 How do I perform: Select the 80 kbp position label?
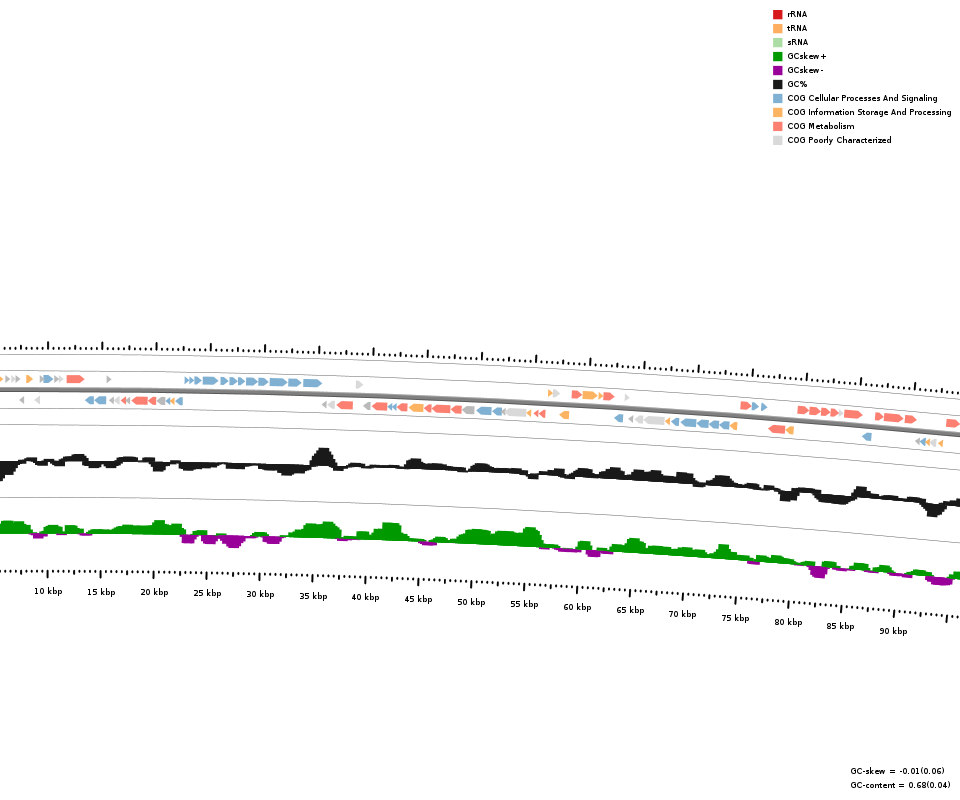(788, 622)
